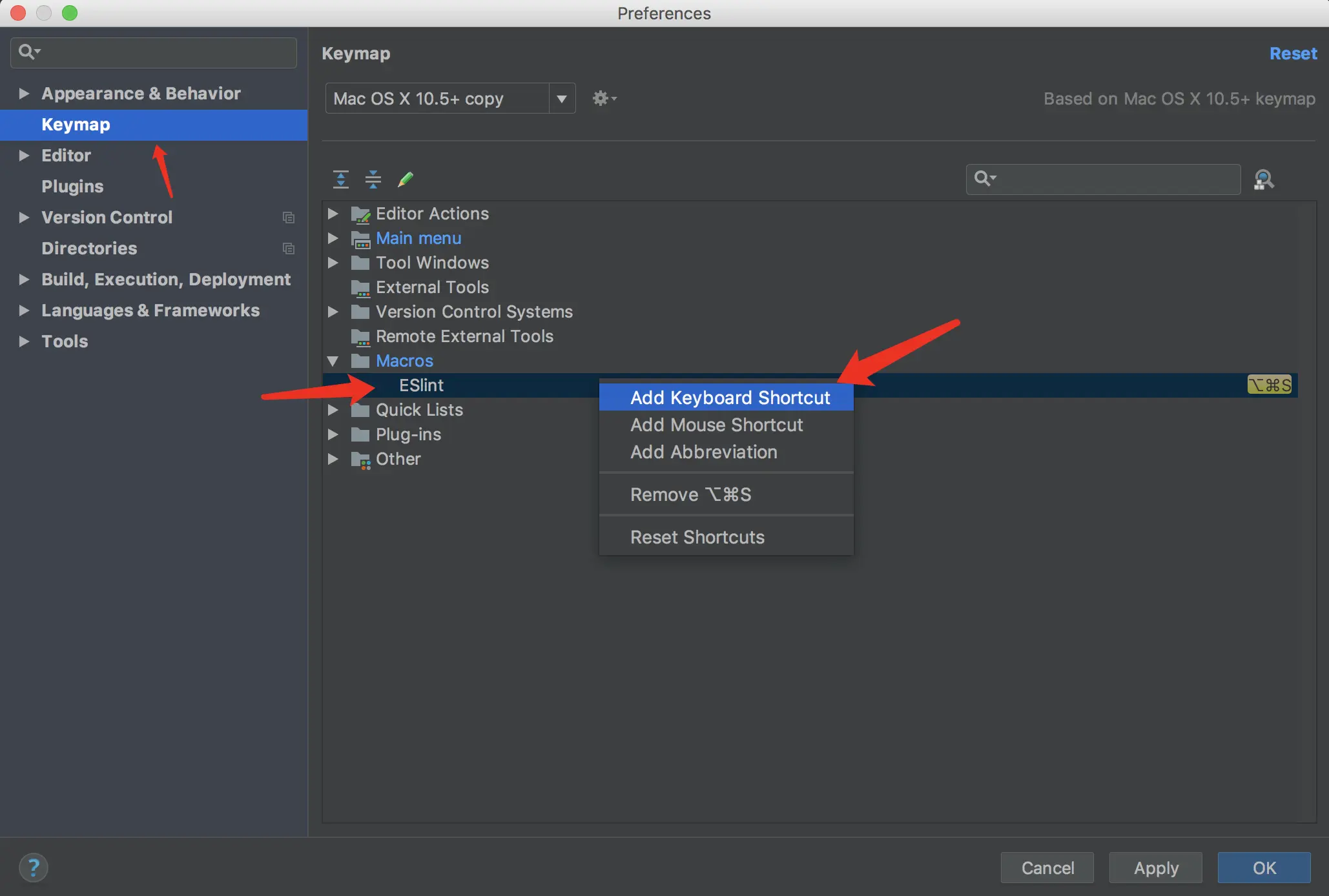Click project-level icon beside Version Control
The image size is (1329, 896).
pos(288,218)
